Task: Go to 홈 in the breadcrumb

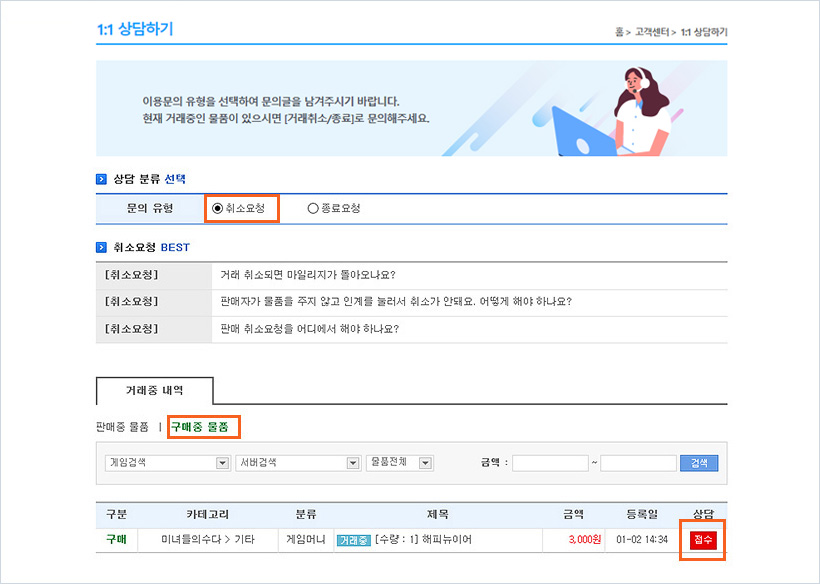Action: 620,32
